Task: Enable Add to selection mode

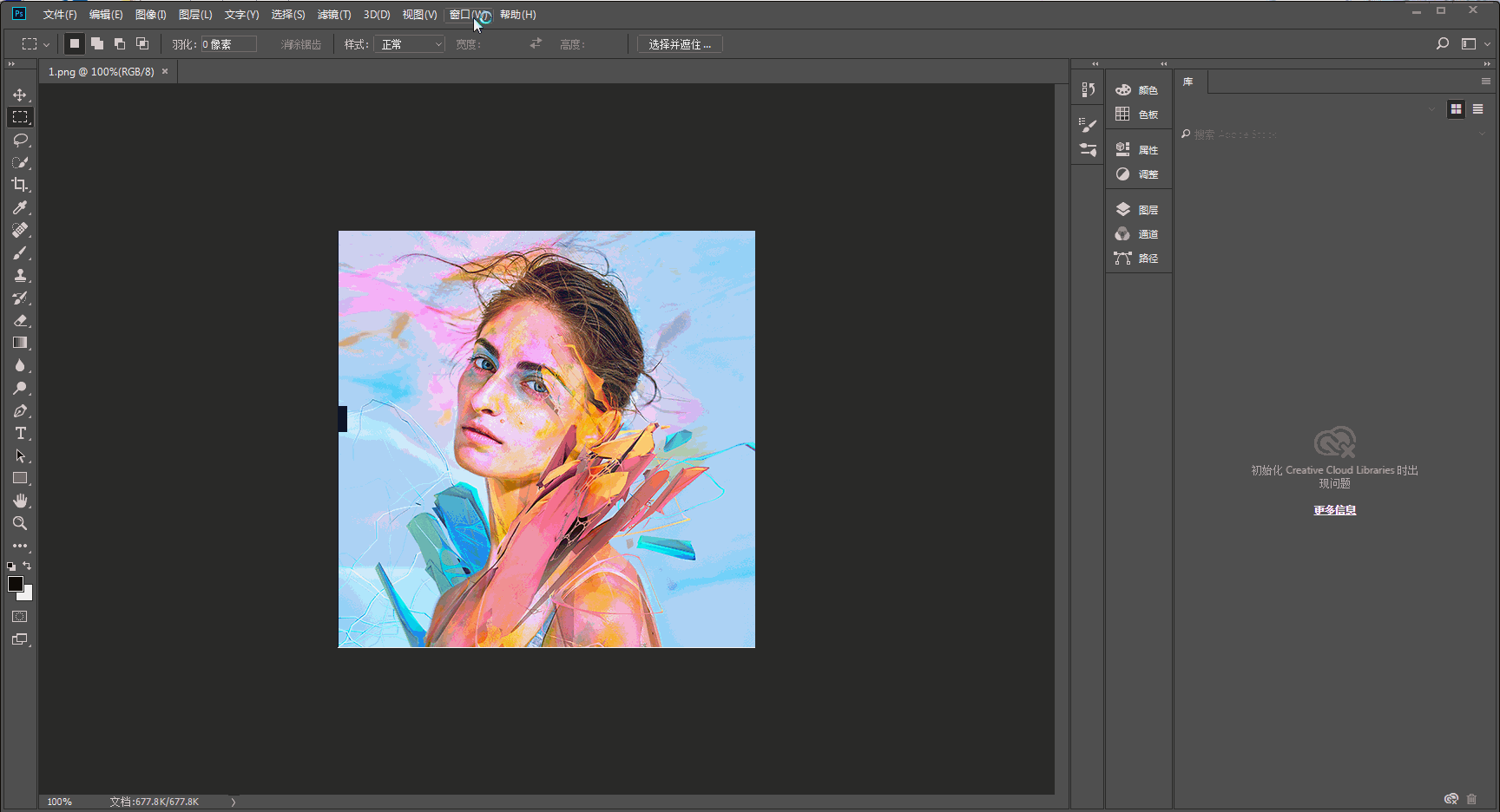Action: tap(97, 44)
